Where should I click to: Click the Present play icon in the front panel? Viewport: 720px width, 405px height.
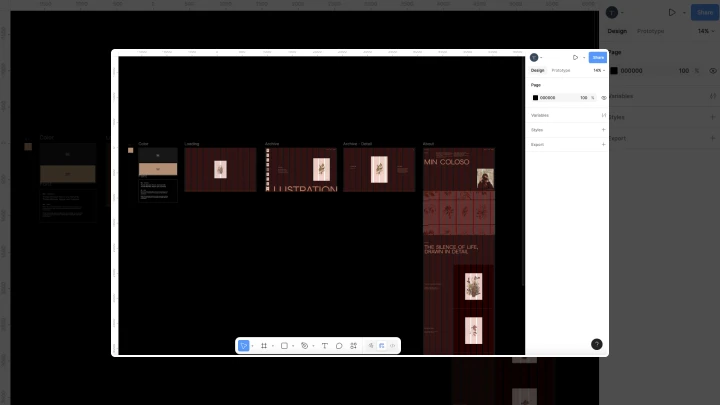[575, 57]
